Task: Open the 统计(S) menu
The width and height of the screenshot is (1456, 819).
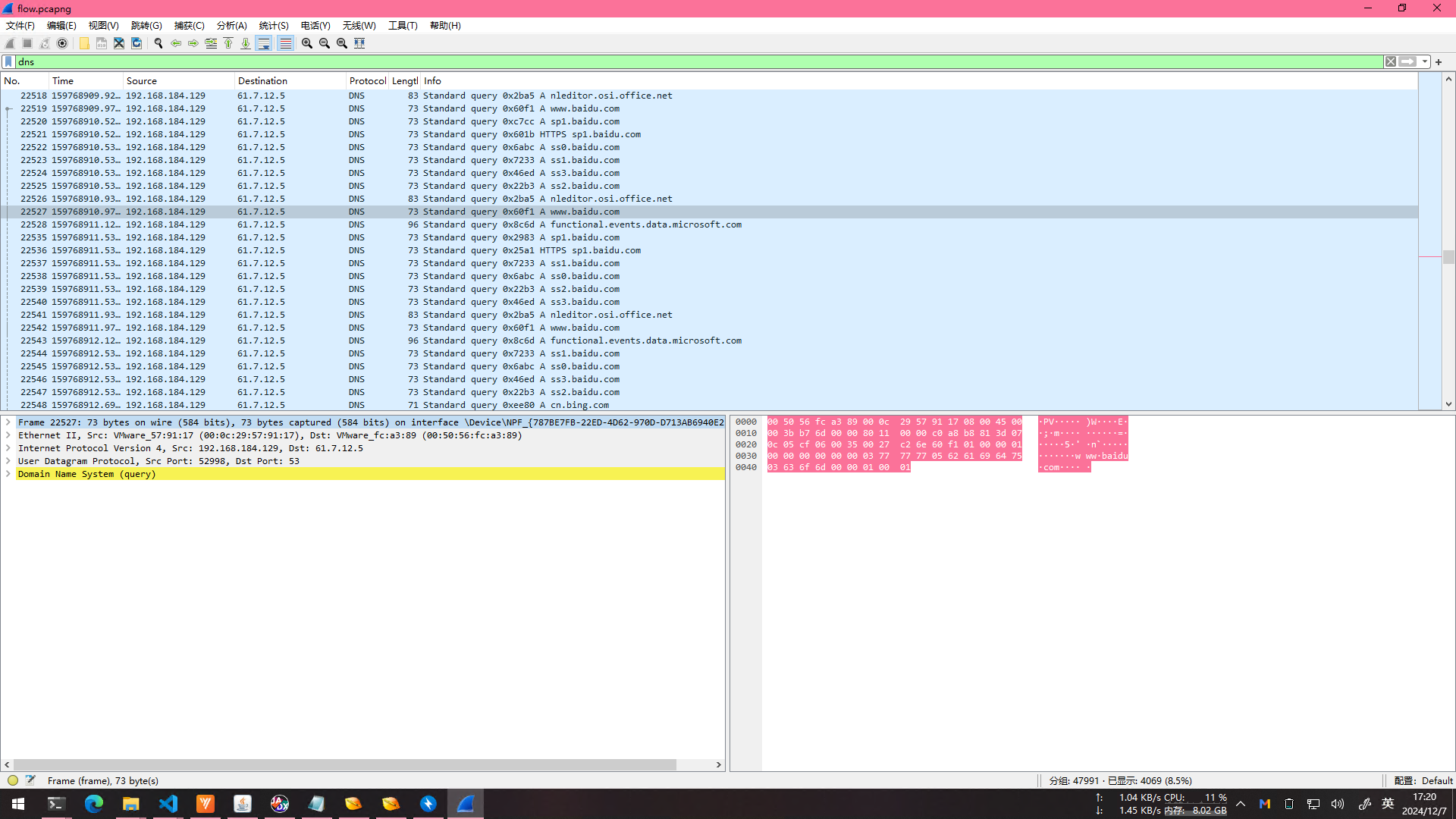Action: tap(273, 25)
